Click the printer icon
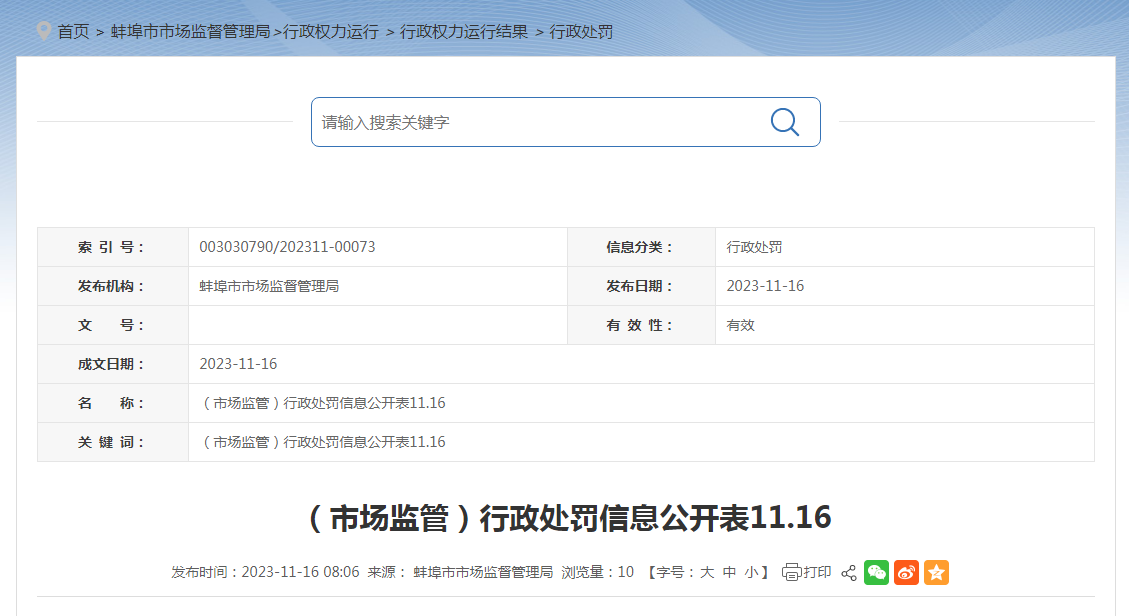This screenshot has width=1129, height=616. tap(791, 572)
